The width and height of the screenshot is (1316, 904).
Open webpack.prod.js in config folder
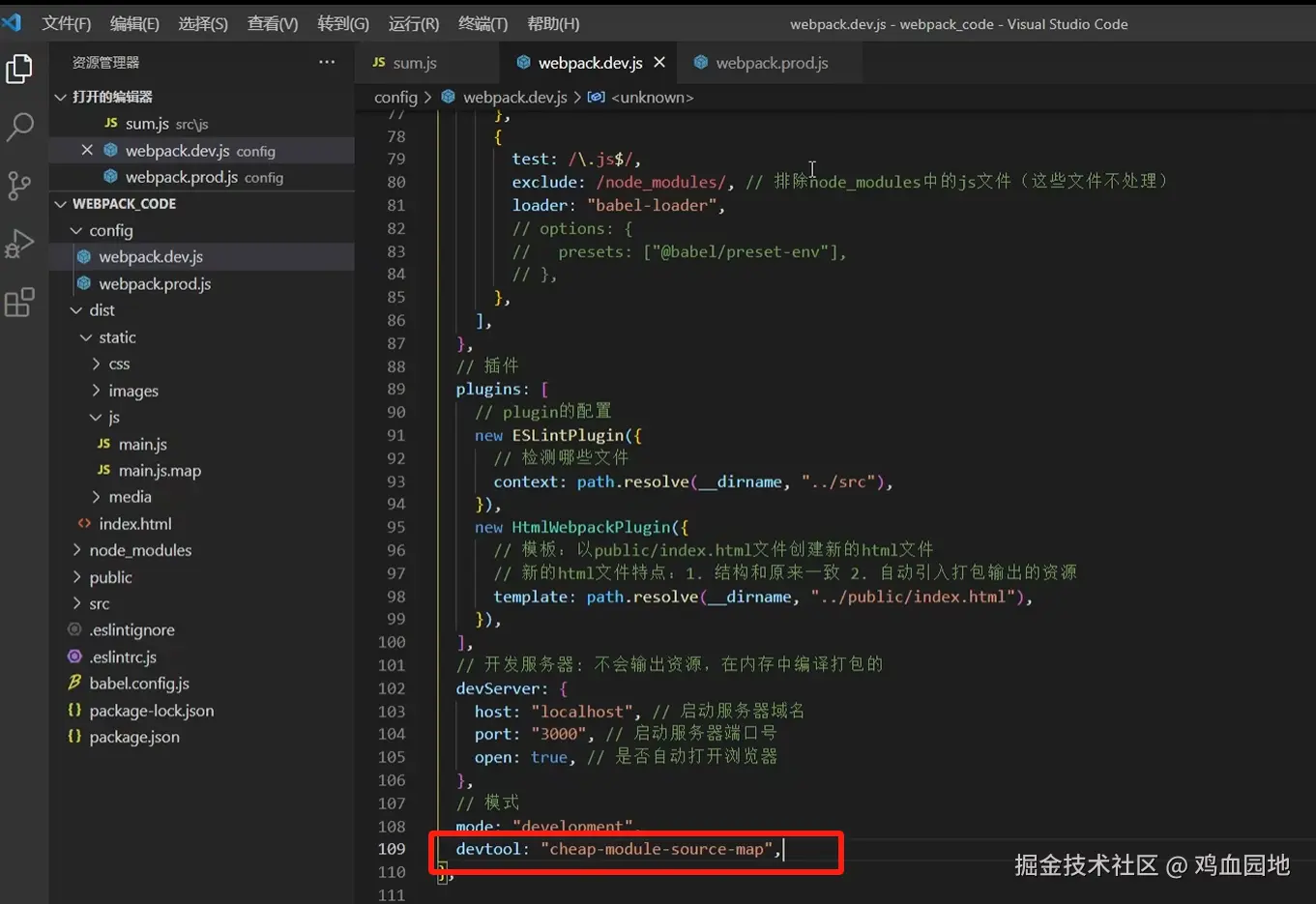pos(203,283)
